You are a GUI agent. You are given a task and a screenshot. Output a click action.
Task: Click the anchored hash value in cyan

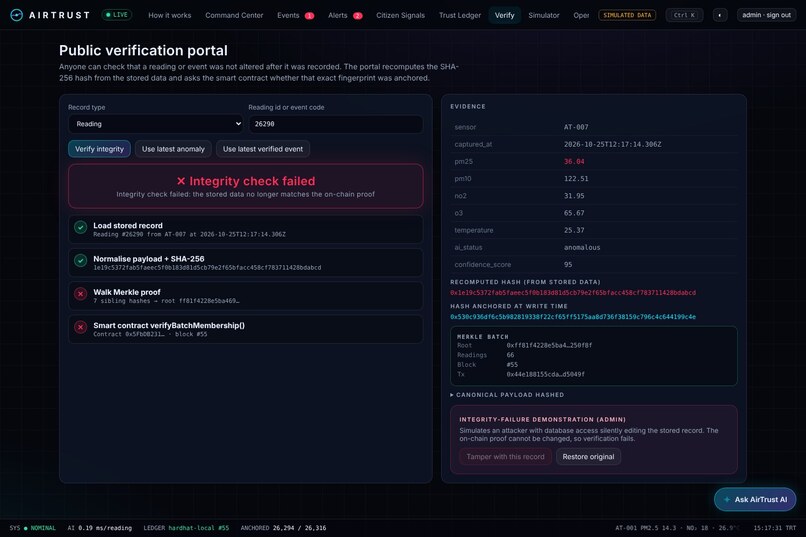click(573, 317)
